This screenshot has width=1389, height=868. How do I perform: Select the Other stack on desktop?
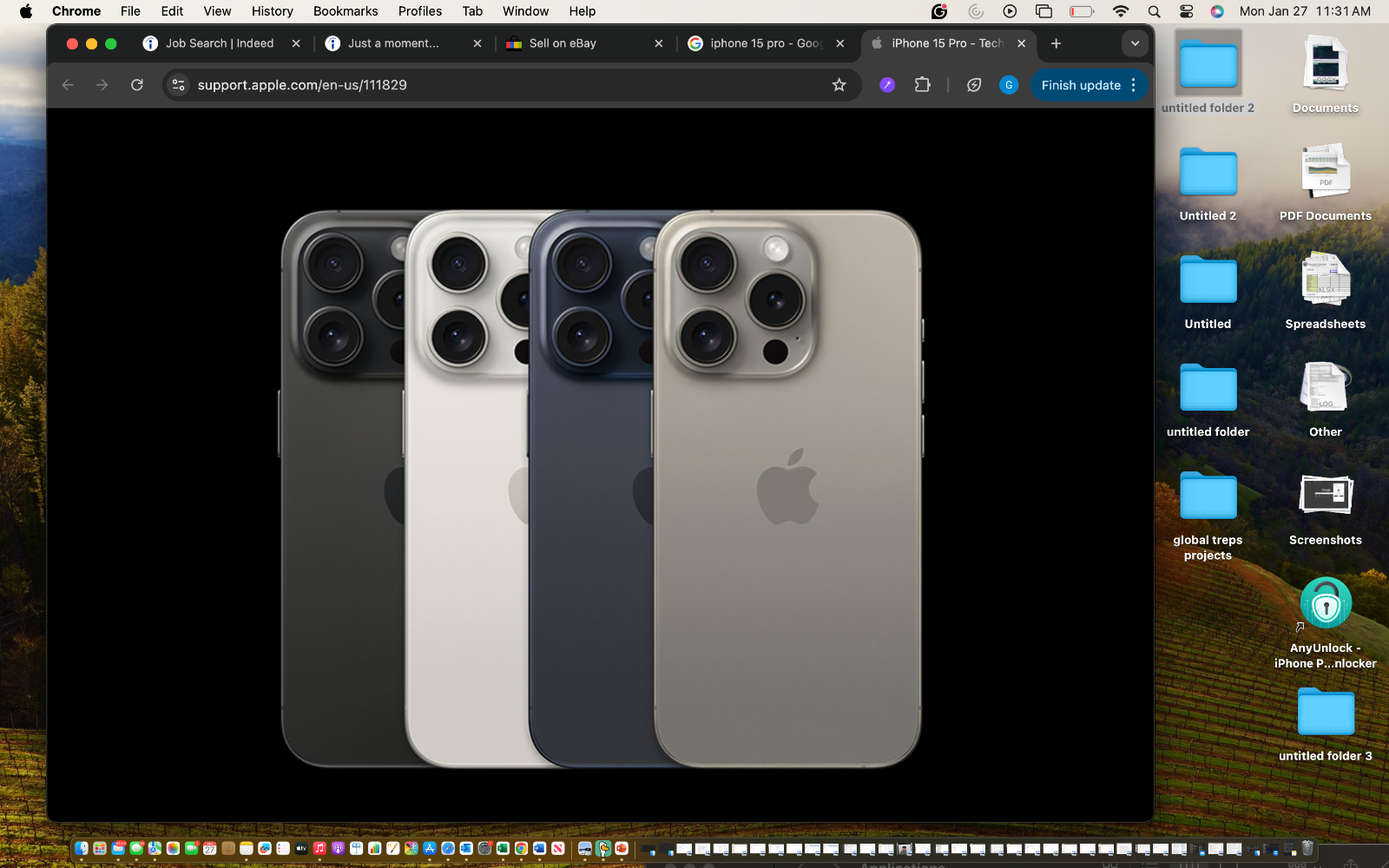1326,398
